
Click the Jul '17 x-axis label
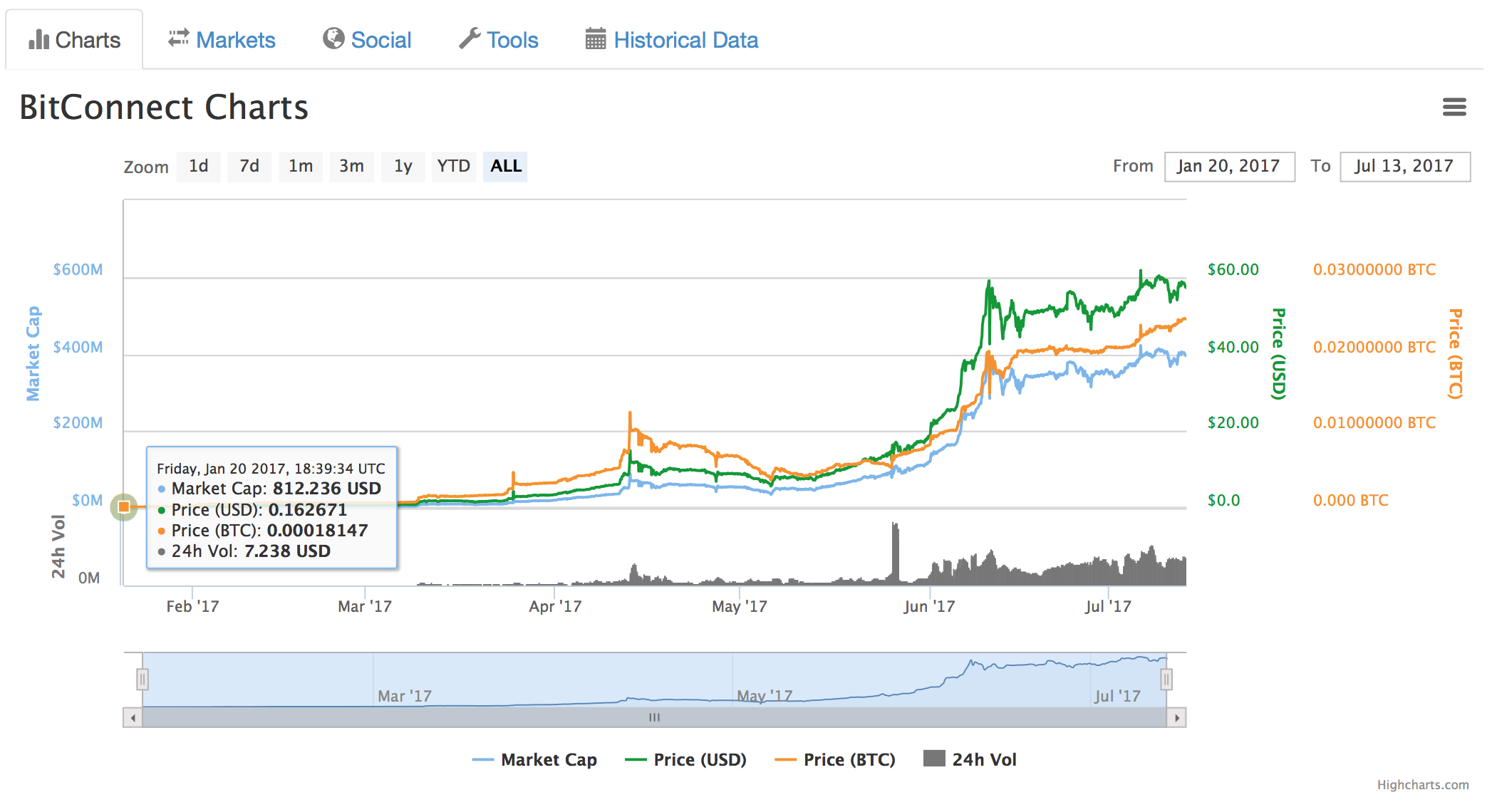point(1108,606)
